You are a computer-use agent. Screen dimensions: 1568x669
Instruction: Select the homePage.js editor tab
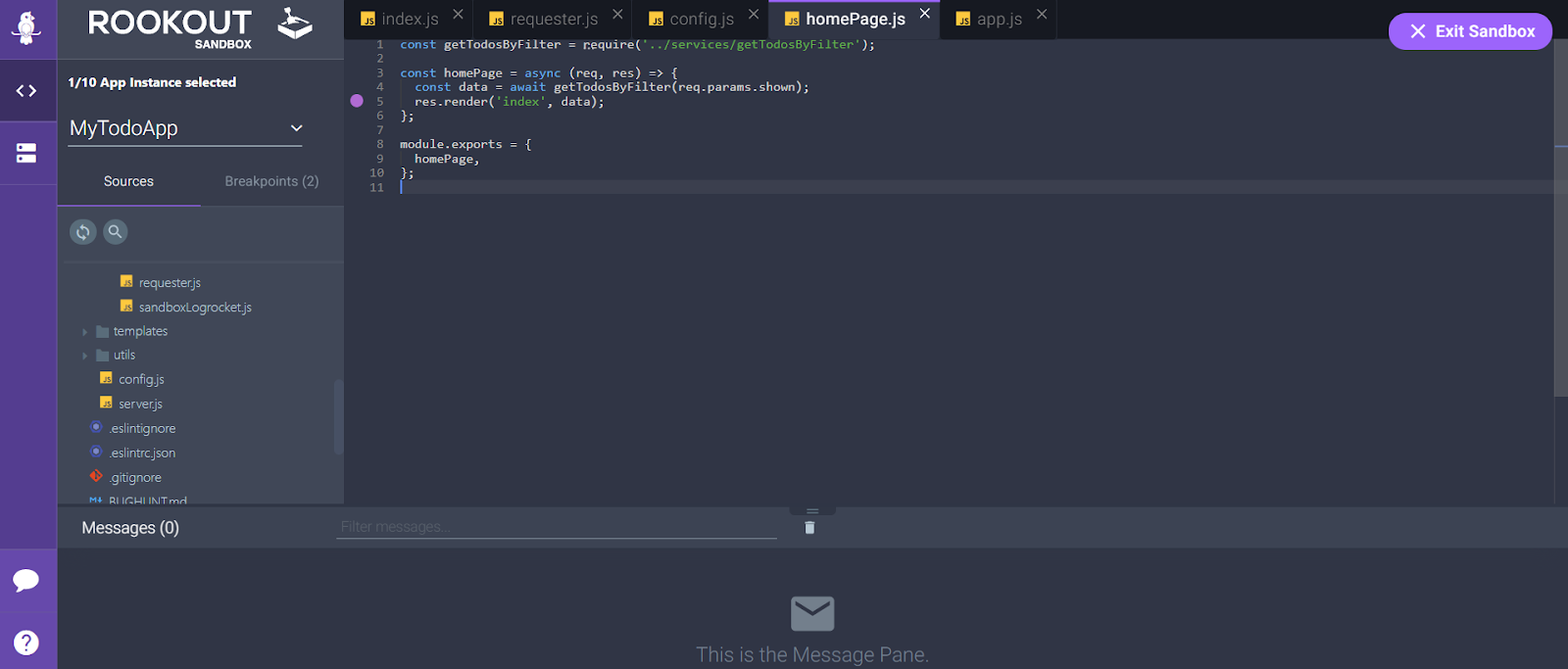pos(855,20)
